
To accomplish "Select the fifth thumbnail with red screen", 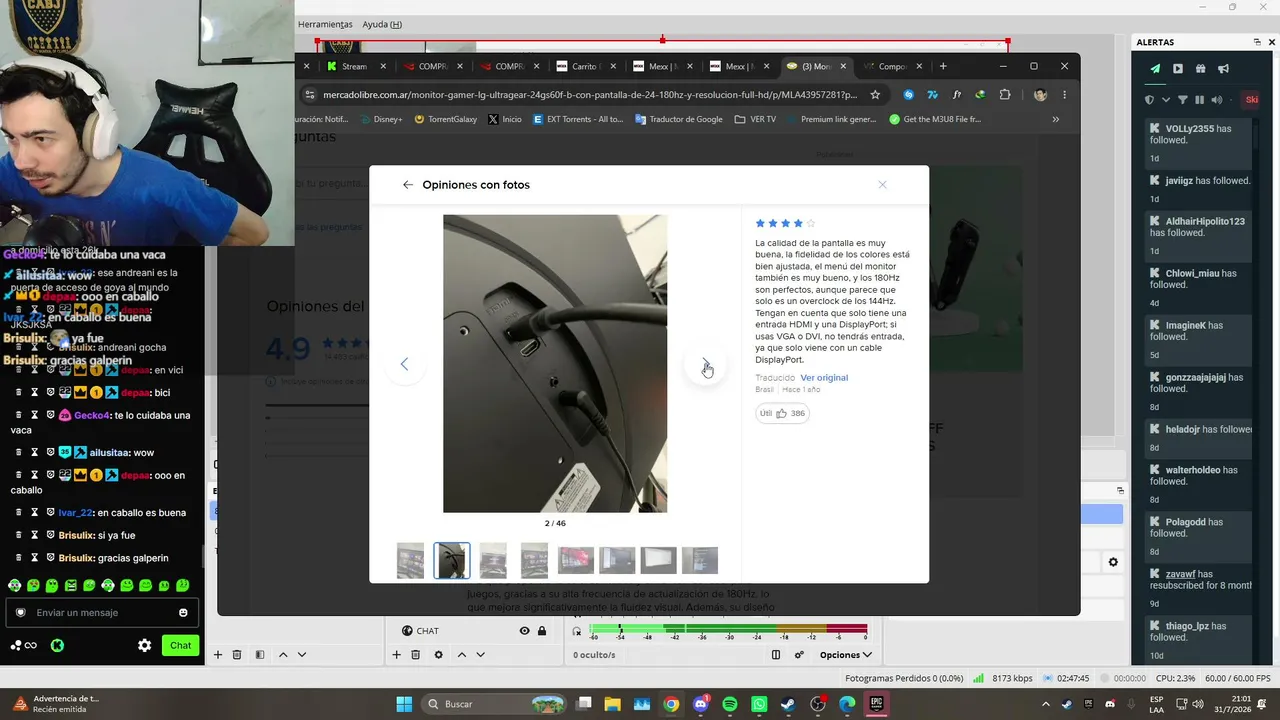I will pyautogui.click(x=576, y=561).
